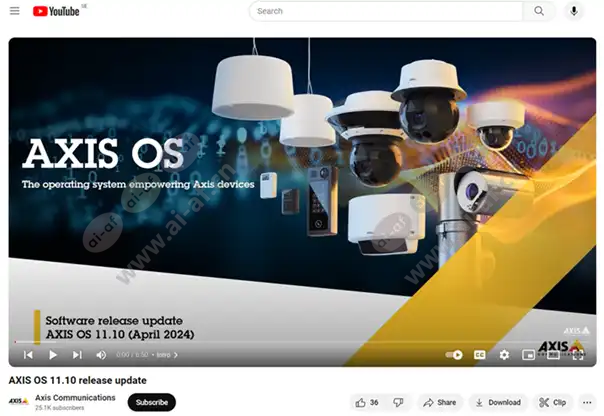Toggle closed captions
The width and height of the screenshot is (604, 416).
coord(479,355)
